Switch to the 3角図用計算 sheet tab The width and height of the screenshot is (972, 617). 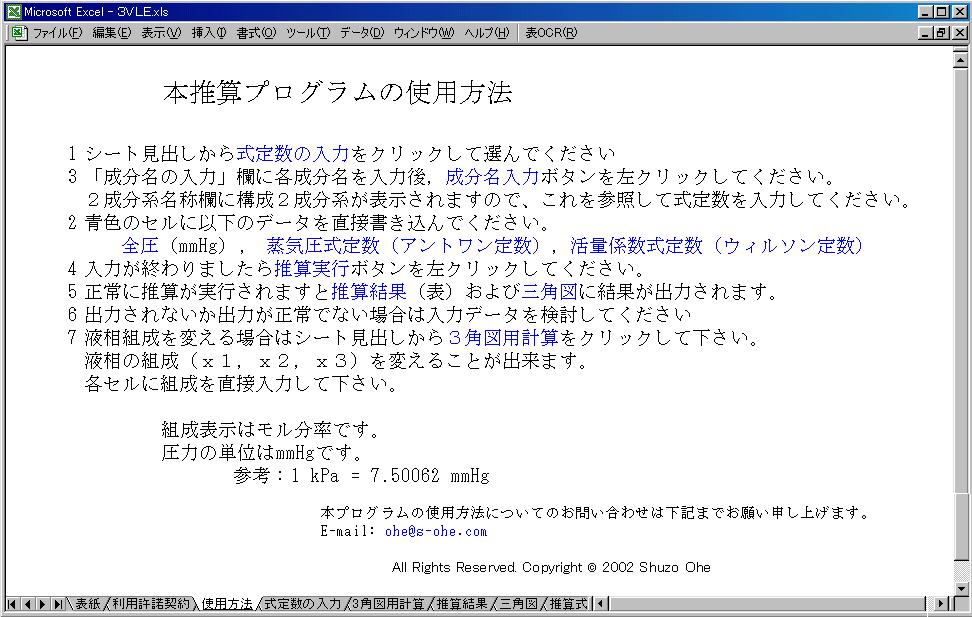click(388, 603)
